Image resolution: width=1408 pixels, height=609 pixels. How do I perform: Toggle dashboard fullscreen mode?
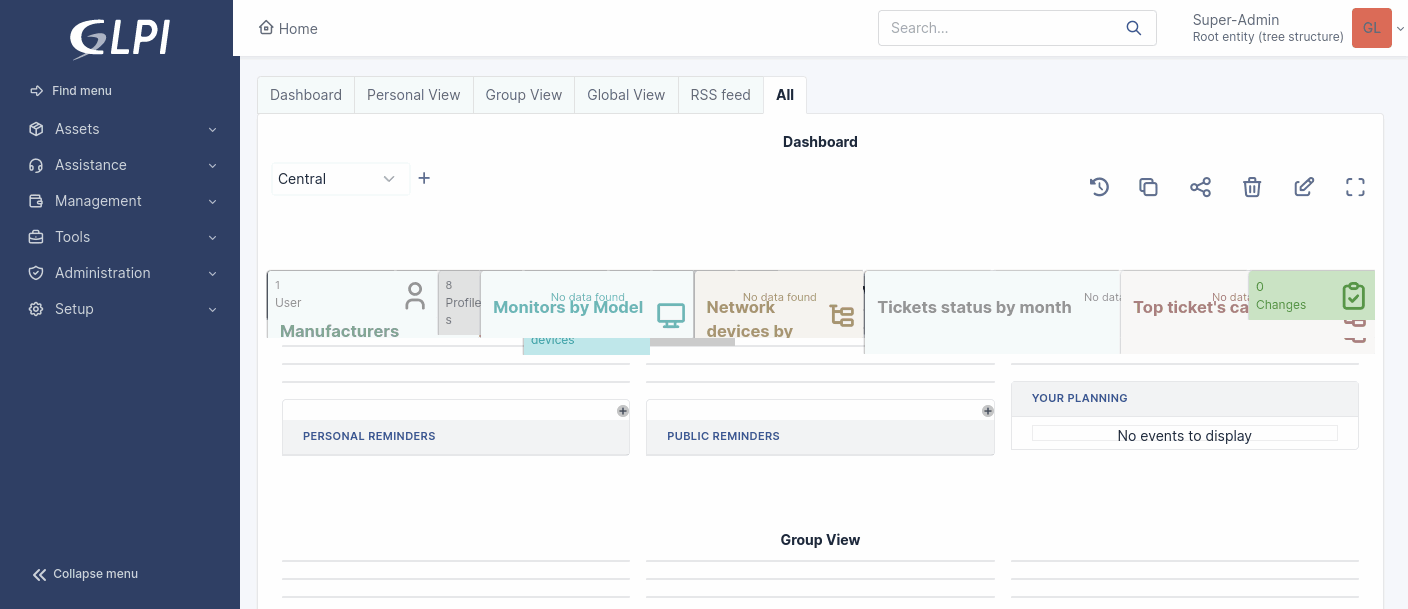point(1355,187)
